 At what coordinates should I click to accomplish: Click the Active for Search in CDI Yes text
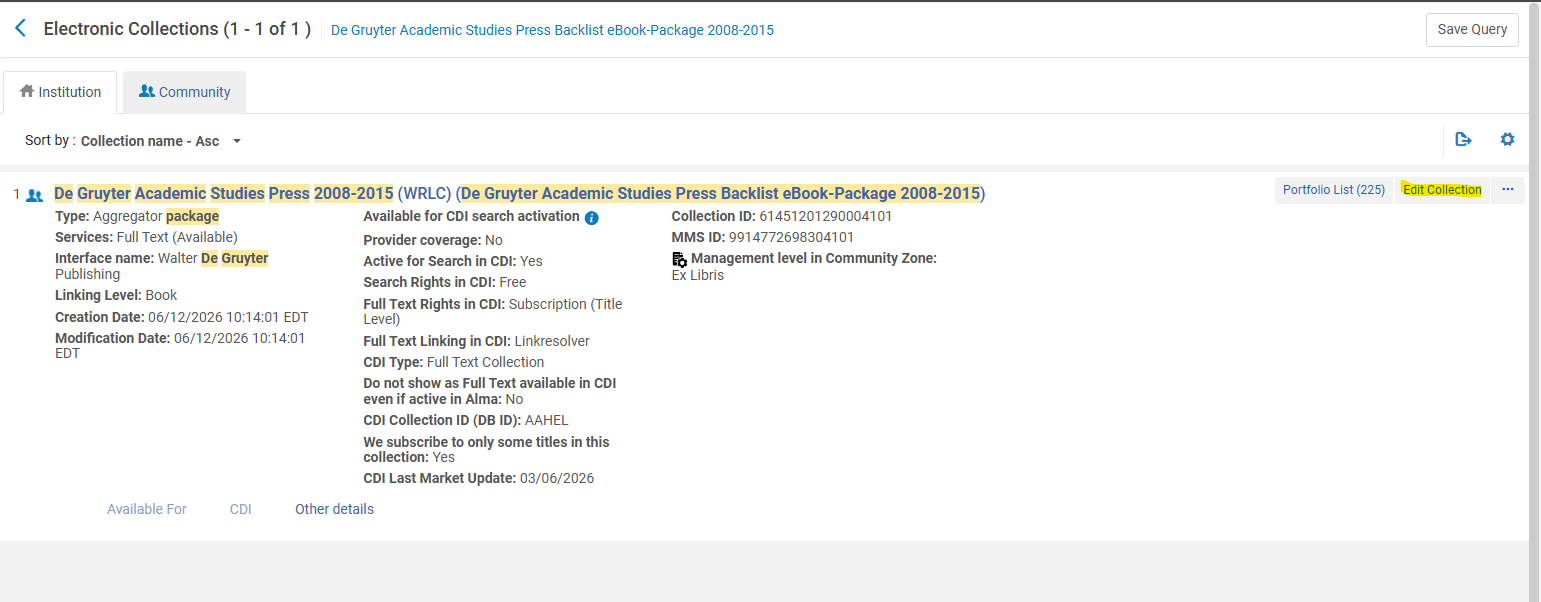[x=453, y=261]
